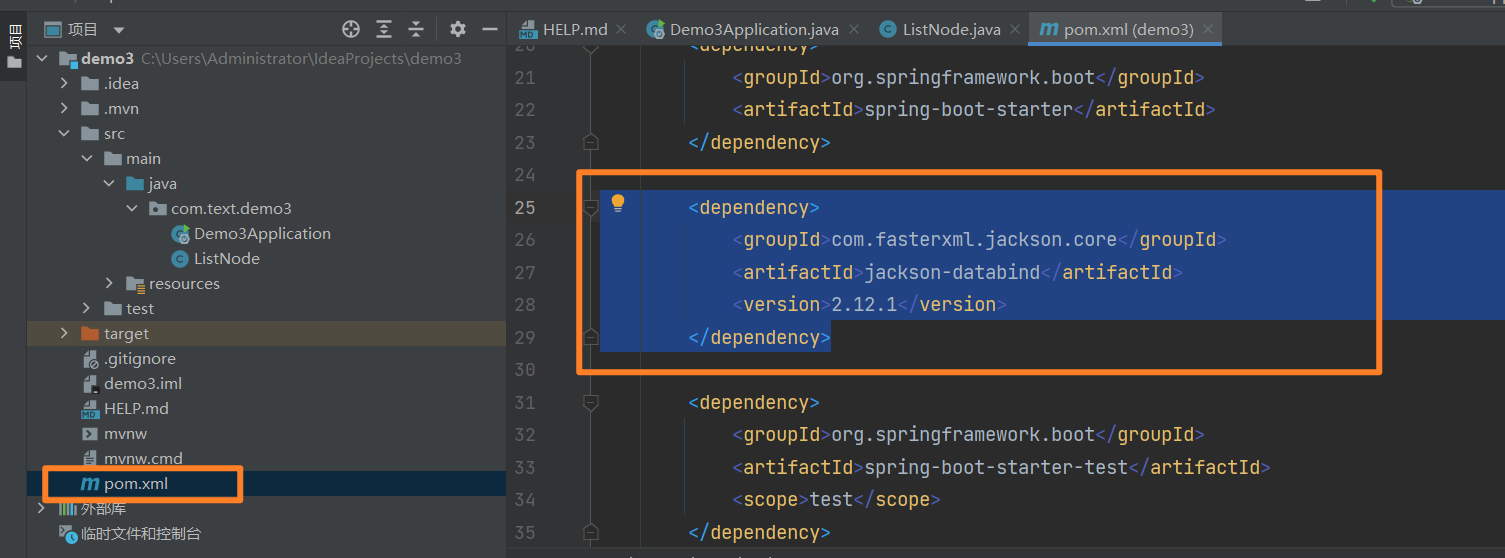Select the 外部库 label
The height and width of the screenshot is (558, 1505).
click(x=104, y=509)
